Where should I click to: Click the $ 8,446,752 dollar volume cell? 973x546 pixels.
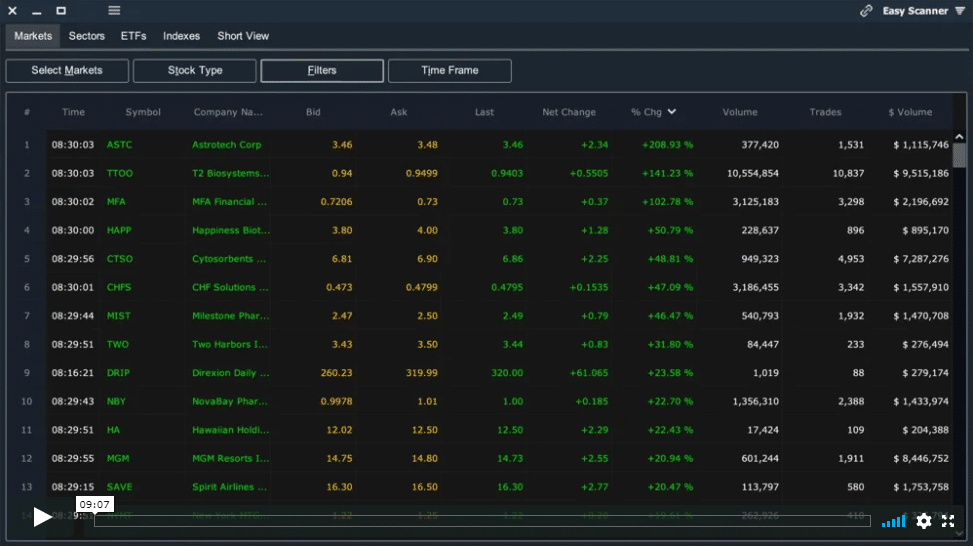coord(921,459)
